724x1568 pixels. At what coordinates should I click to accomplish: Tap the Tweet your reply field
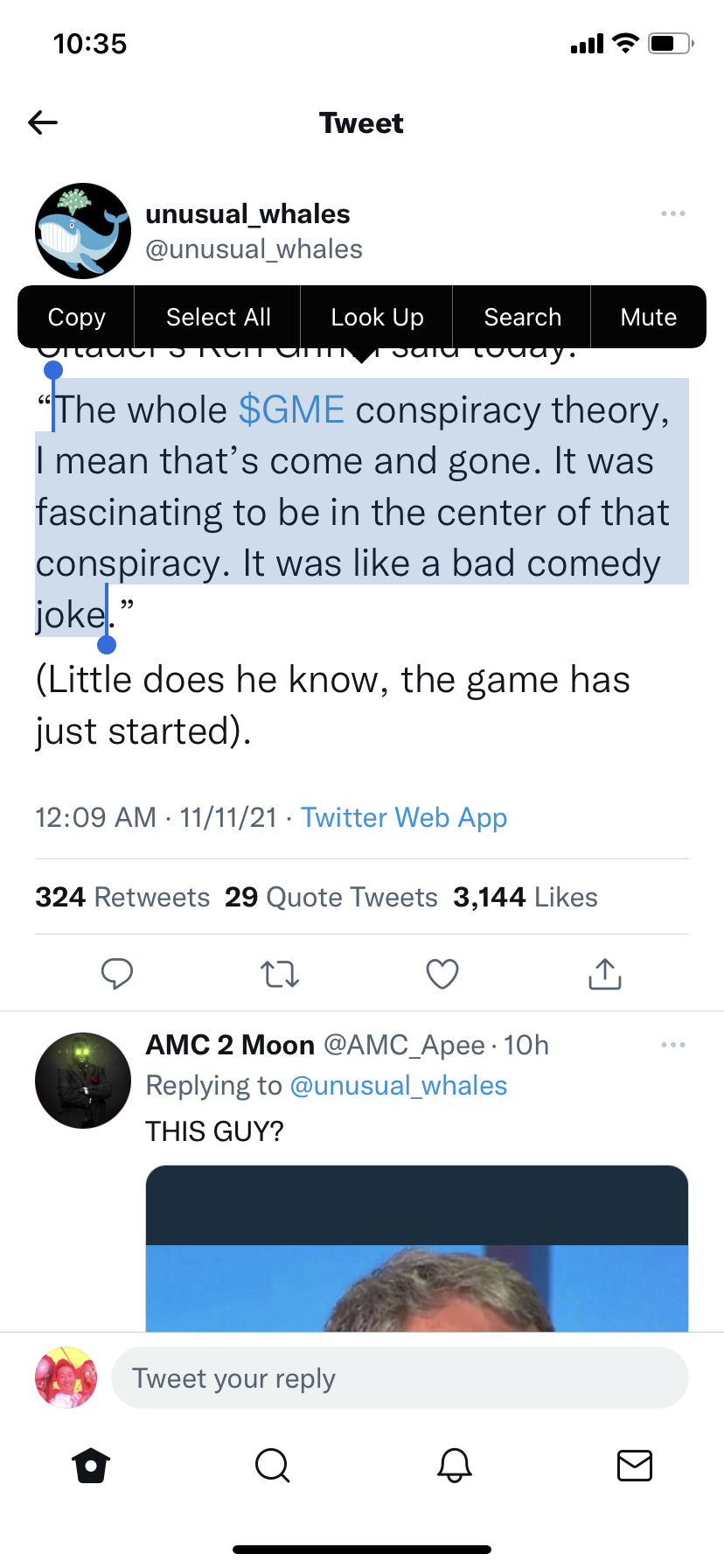[400, 1378]
